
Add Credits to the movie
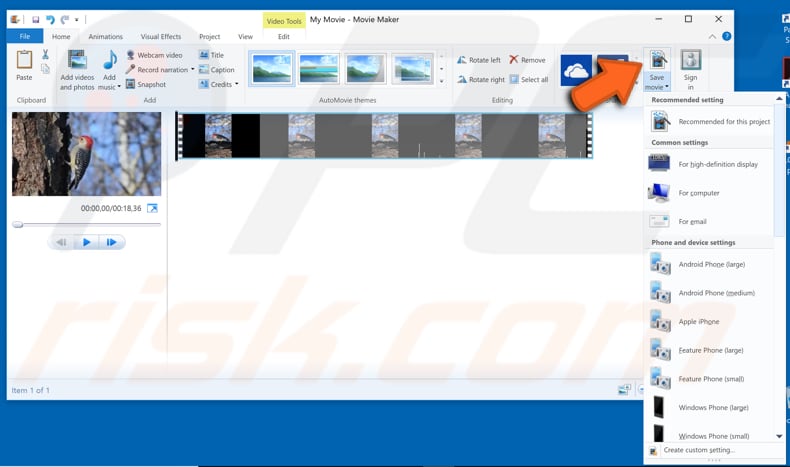(215, 84)
